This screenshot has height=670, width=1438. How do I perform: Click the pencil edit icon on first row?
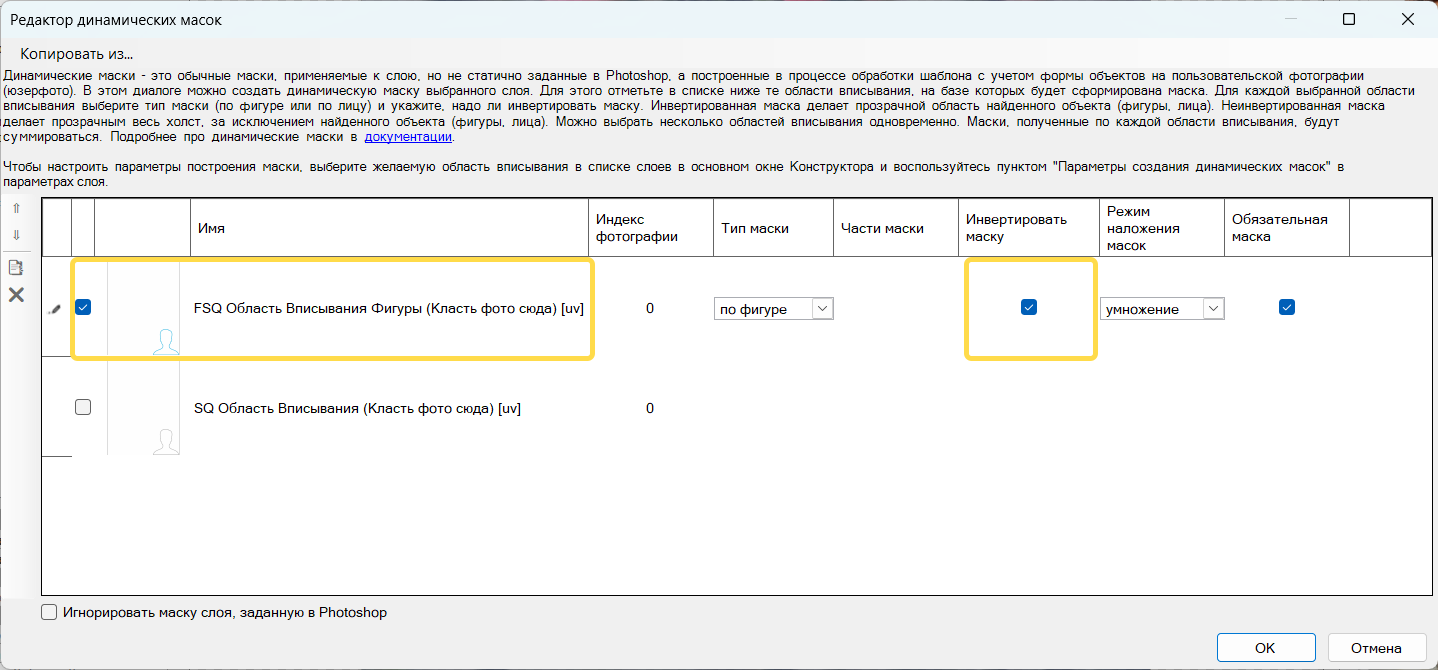(55, 310)
